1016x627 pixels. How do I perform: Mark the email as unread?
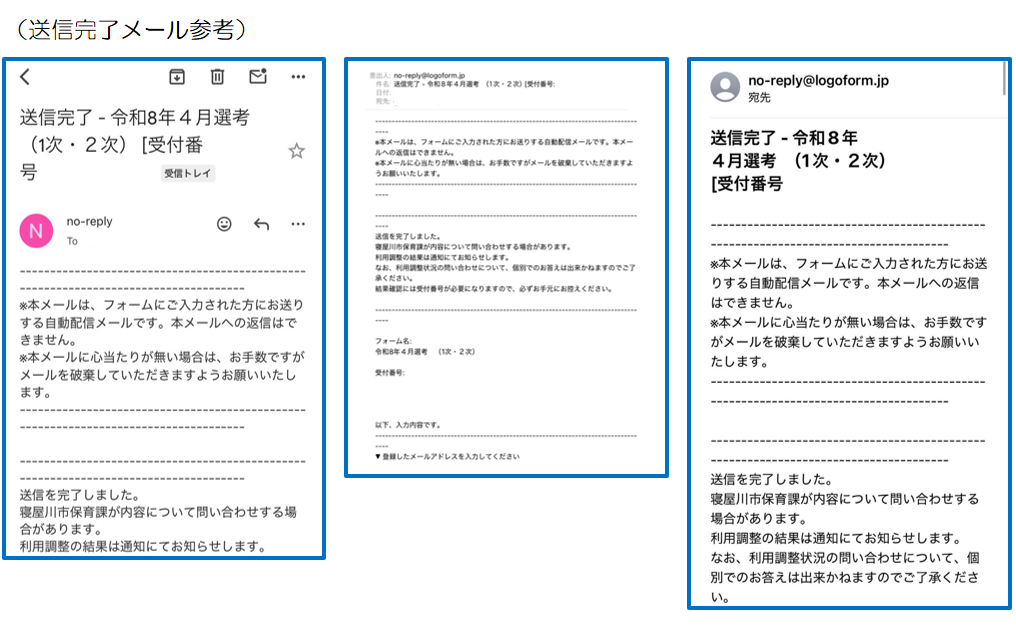[257, 77]
